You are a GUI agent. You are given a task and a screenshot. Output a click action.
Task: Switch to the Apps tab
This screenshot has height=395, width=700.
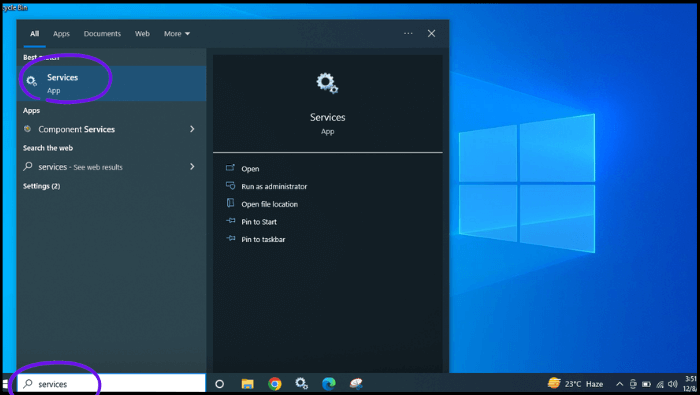point(61,34)
